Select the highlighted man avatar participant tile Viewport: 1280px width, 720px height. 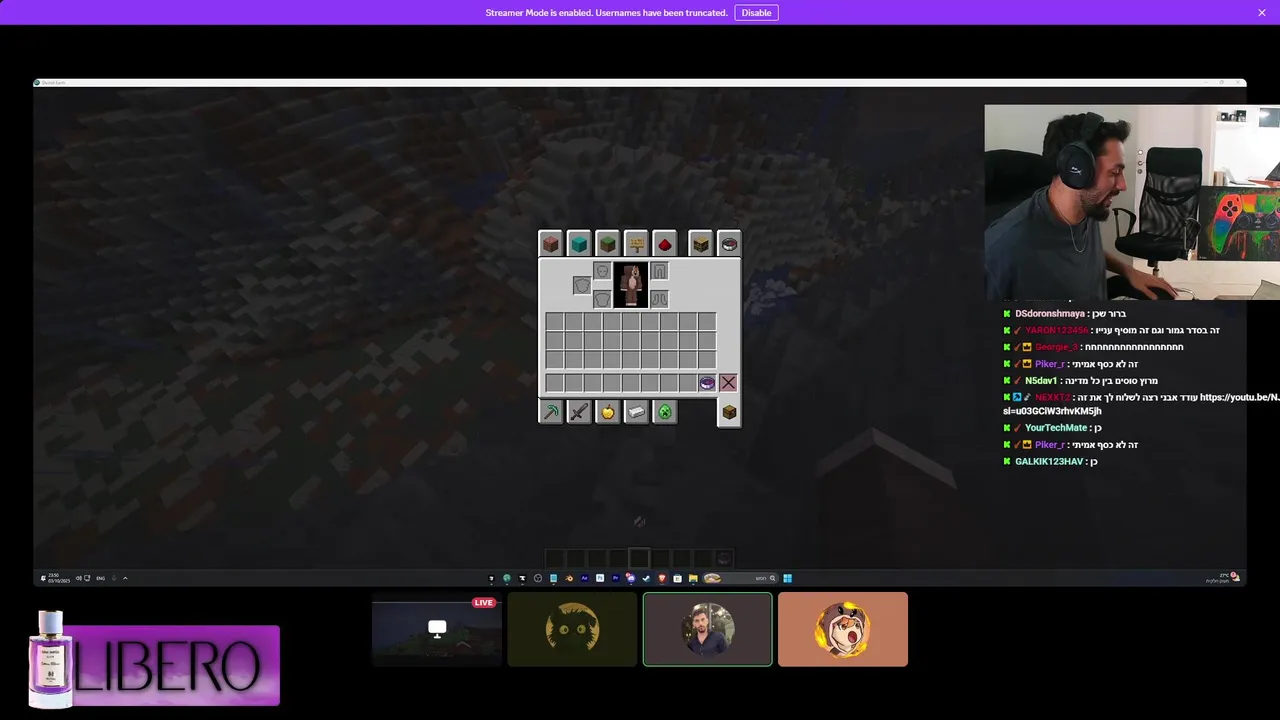coord(708,629)
